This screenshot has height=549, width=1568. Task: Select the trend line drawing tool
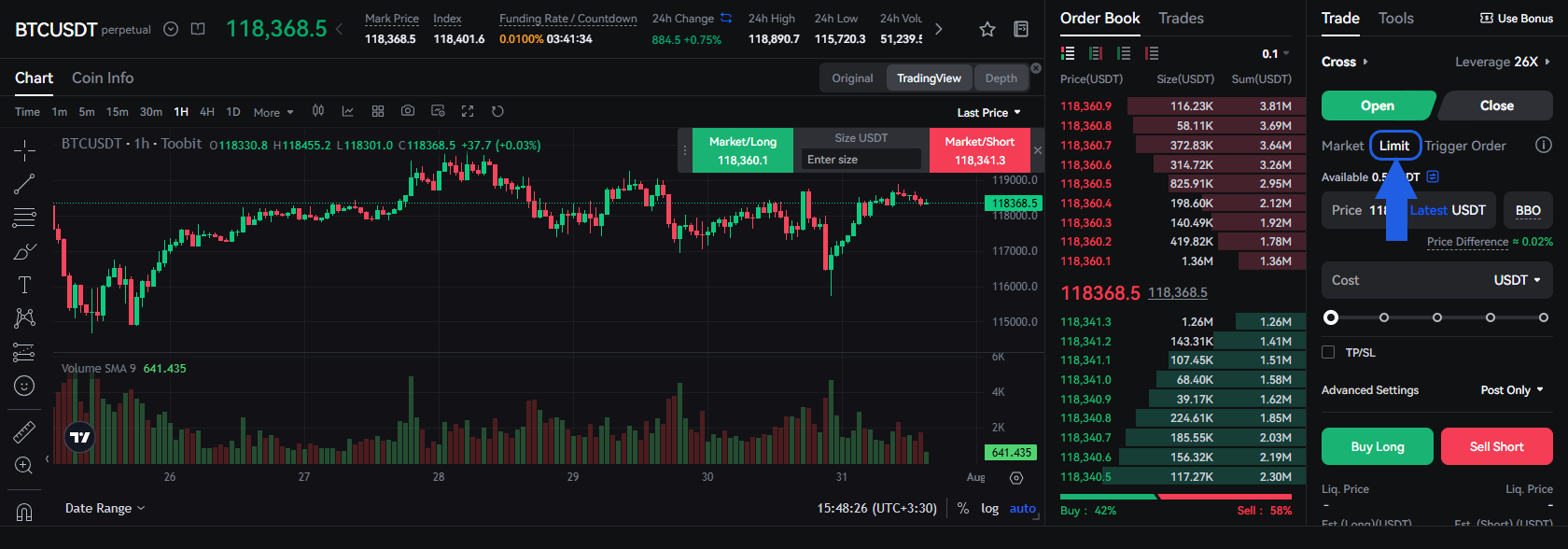(x=24, y=184)
